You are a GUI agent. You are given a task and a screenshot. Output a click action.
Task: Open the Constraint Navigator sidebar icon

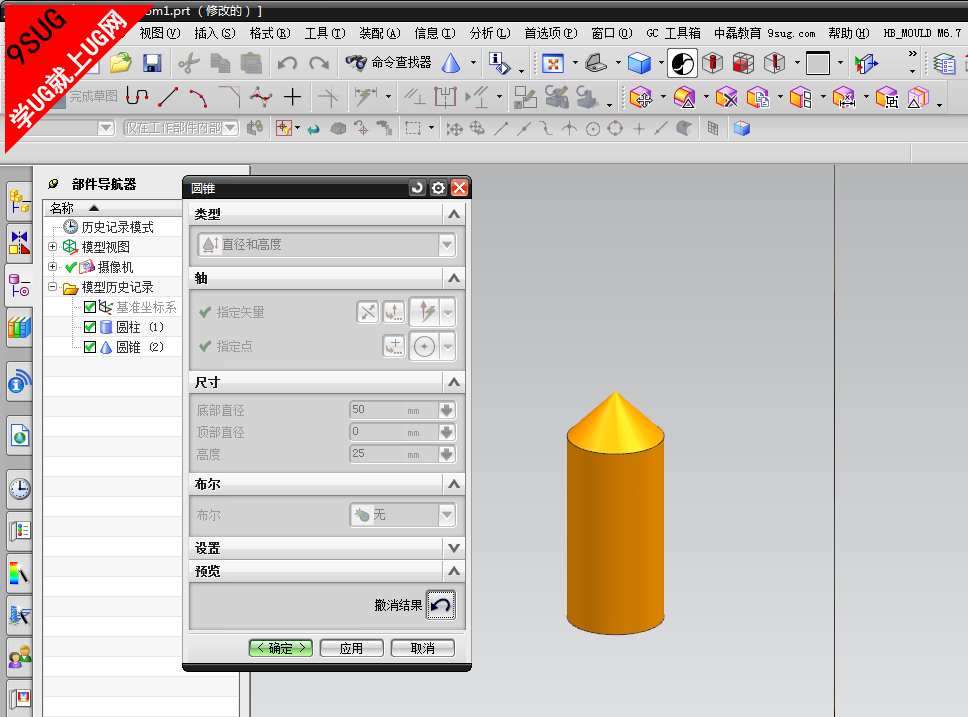click(19, 243)
